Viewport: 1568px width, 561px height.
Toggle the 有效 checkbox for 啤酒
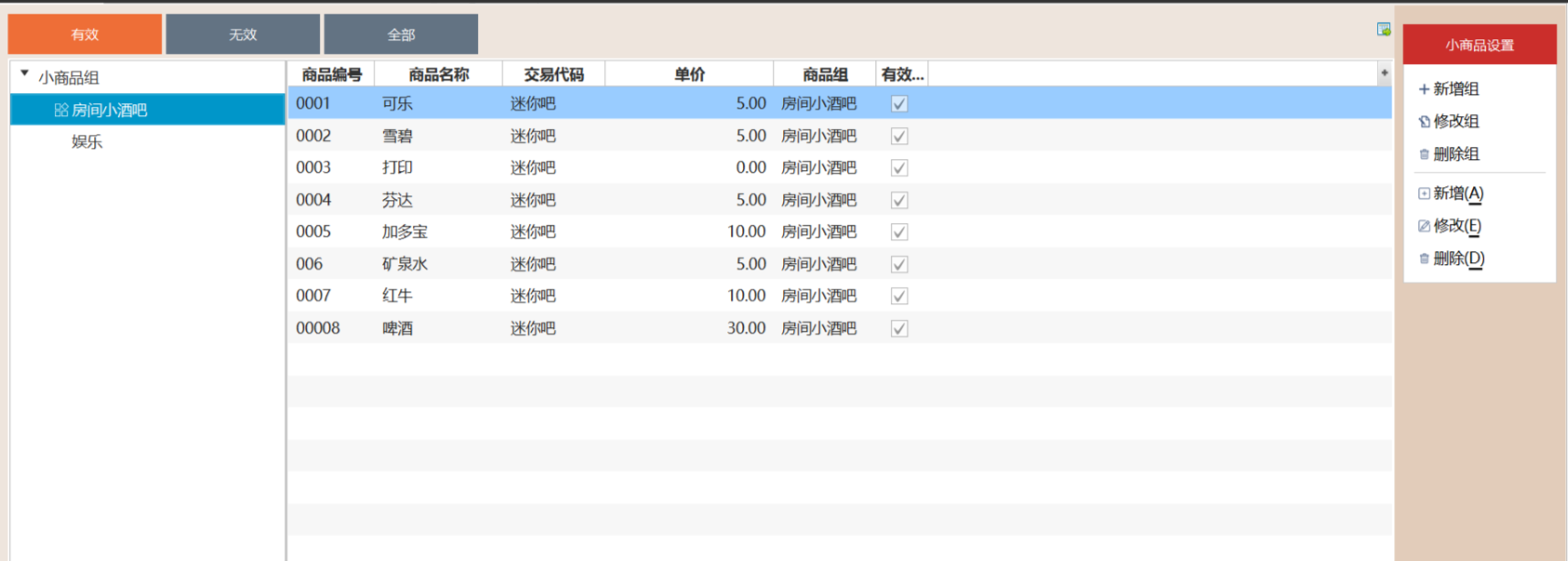click(899, 329)
